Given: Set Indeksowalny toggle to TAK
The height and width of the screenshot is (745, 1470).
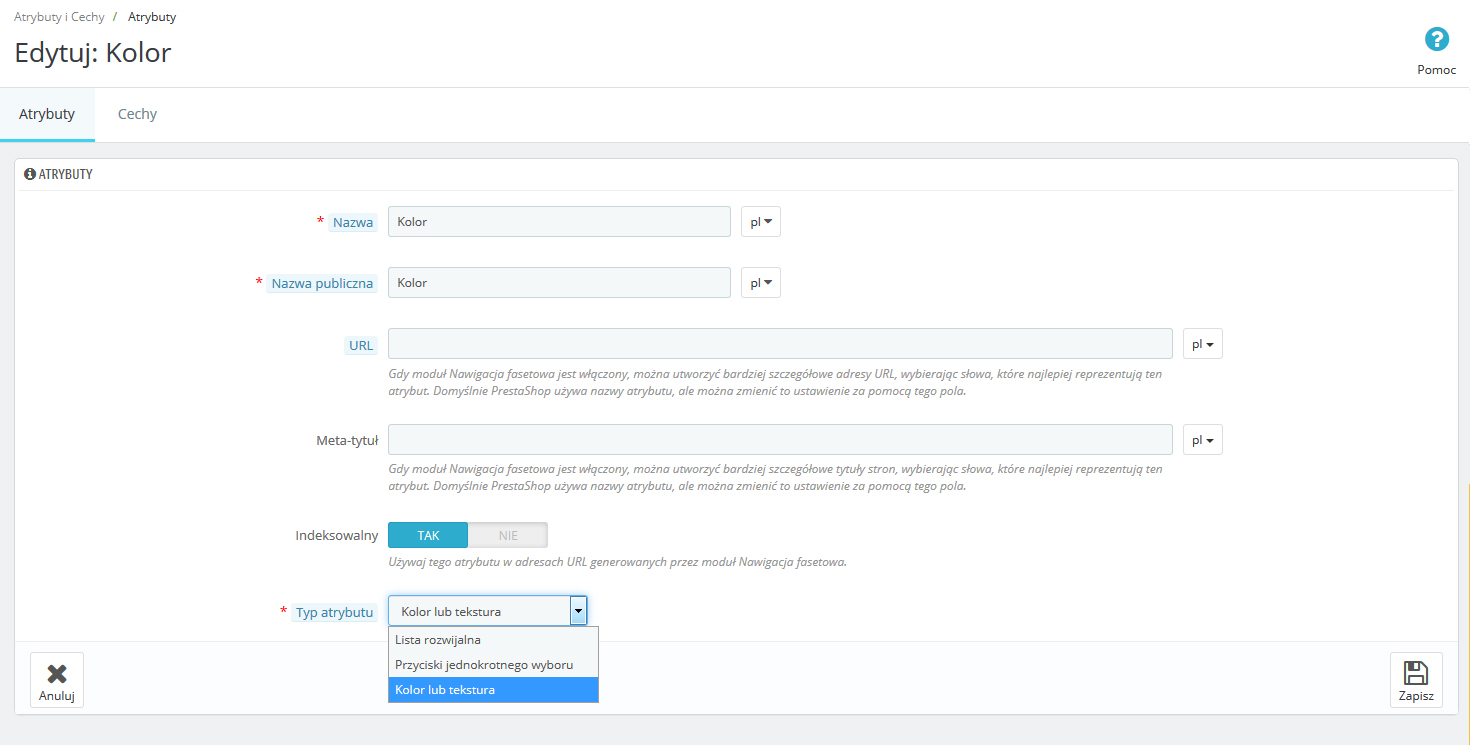Looking at the screenshot, I should (428, 535).
